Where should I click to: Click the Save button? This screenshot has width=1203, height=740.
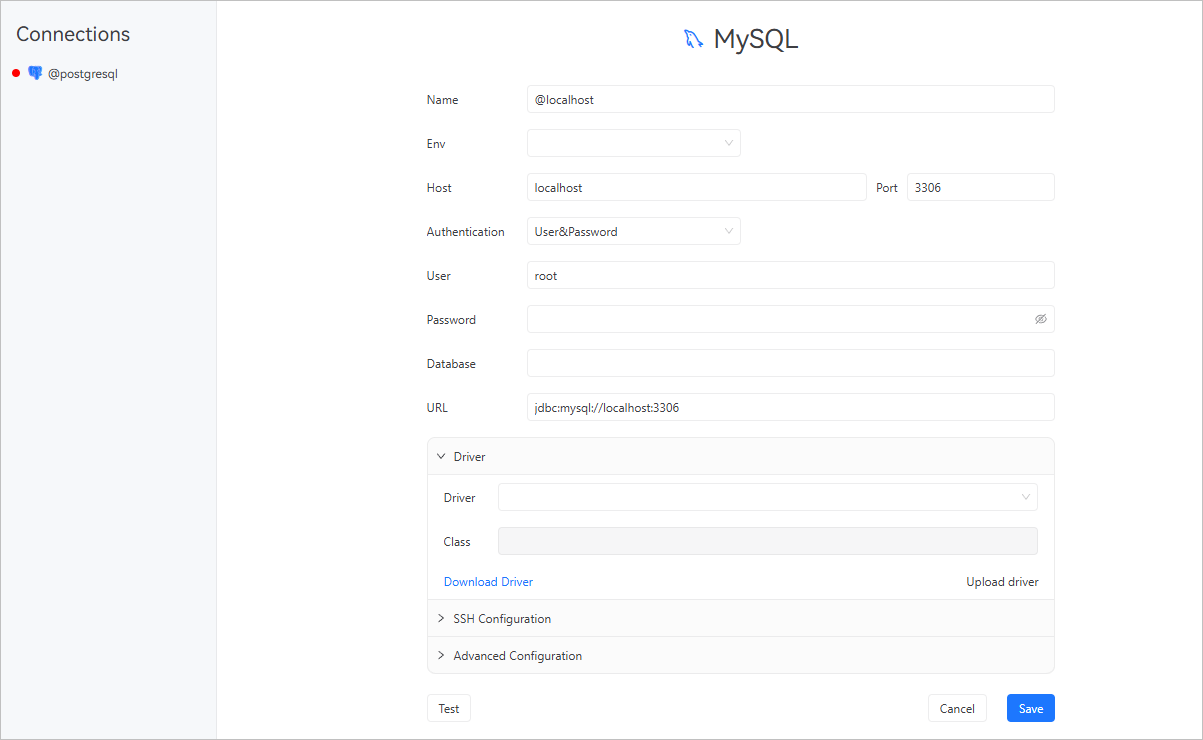(1031, 708)
